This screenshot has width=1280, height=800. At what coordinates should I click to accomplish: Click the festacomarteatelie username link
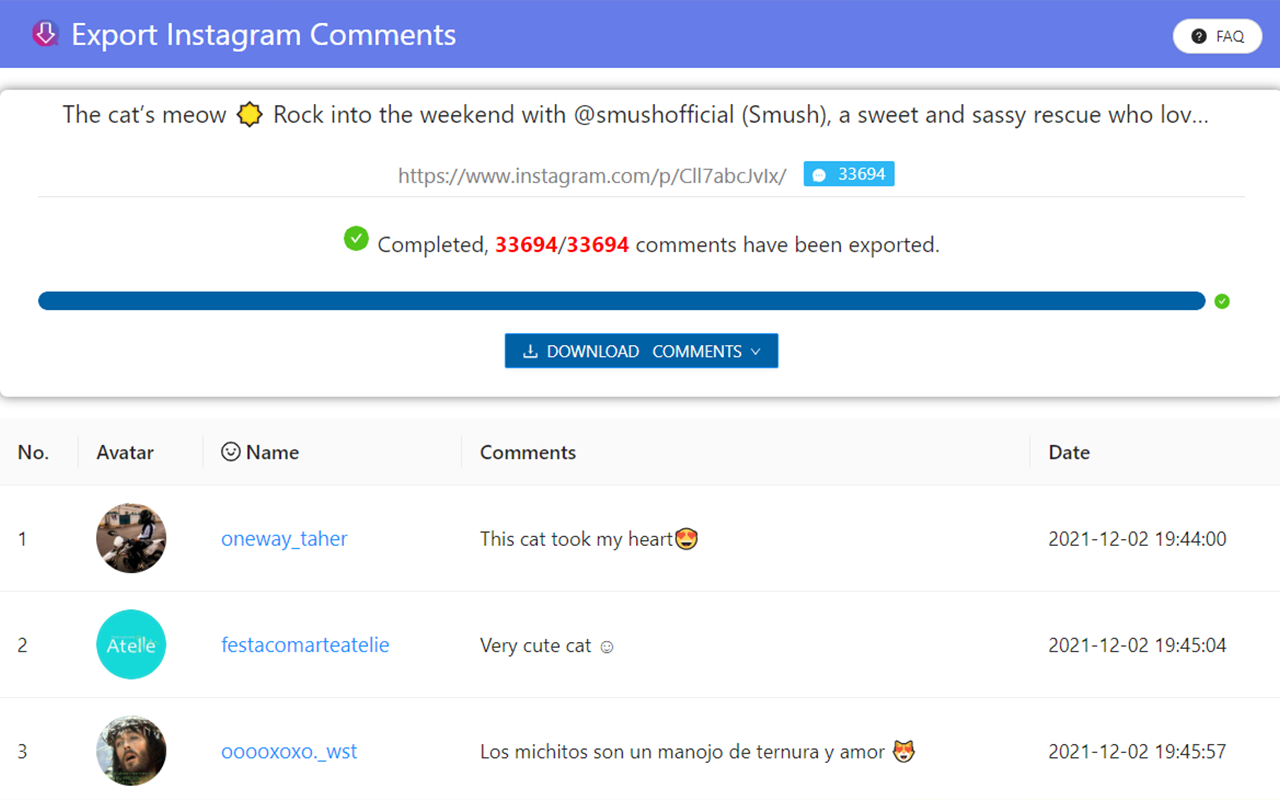(305, 645)
